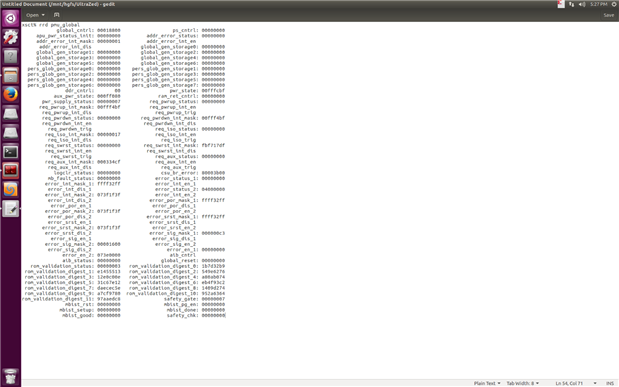Place cursor at end of safety_chk value
Screen dimensions: 619x387
225,315
